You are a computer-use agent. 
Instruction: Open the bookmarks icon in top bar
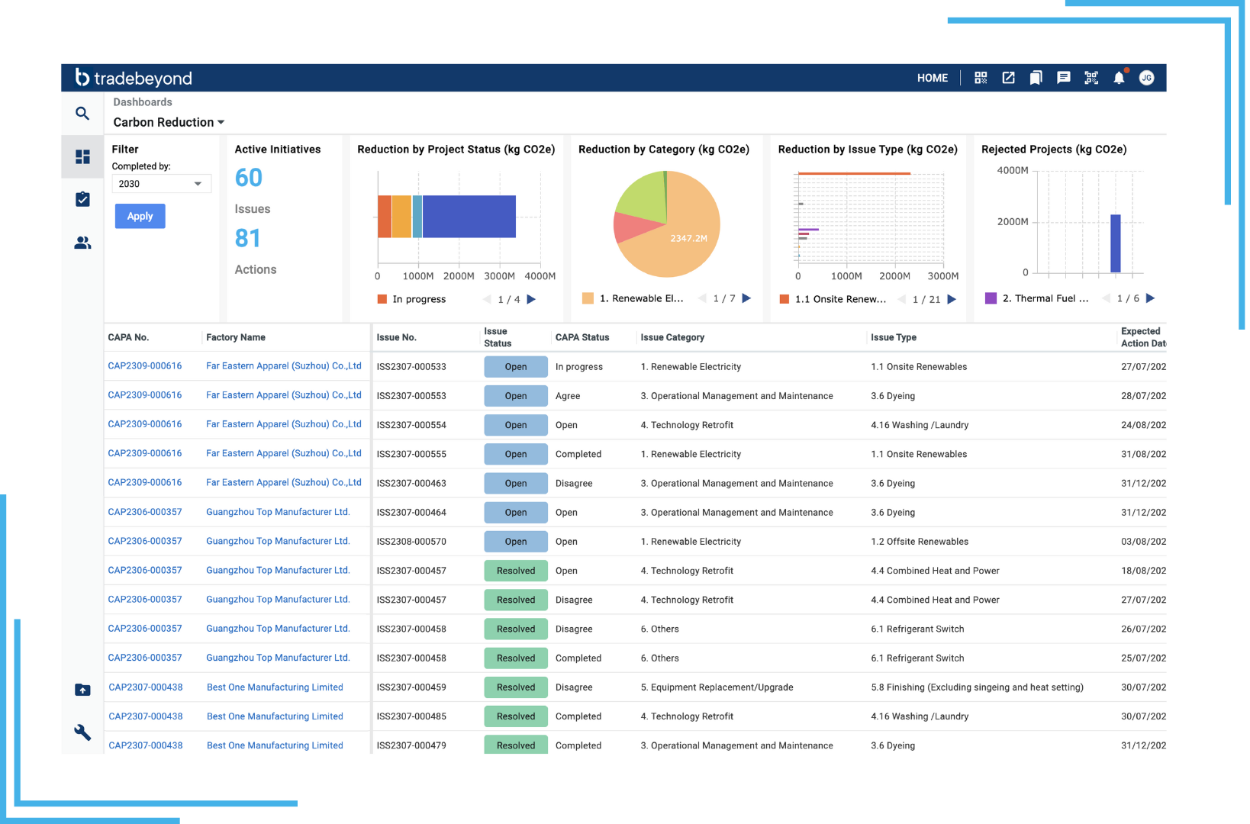click(1036, 78)
